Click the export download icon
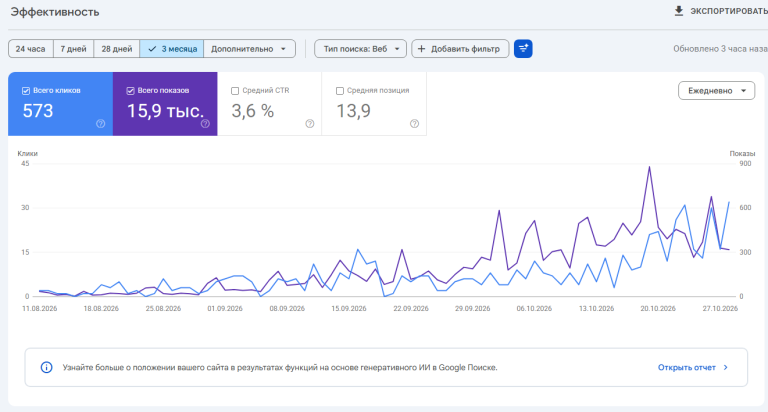The width and height of the screenshot is (768, 412). click(678, 11)
